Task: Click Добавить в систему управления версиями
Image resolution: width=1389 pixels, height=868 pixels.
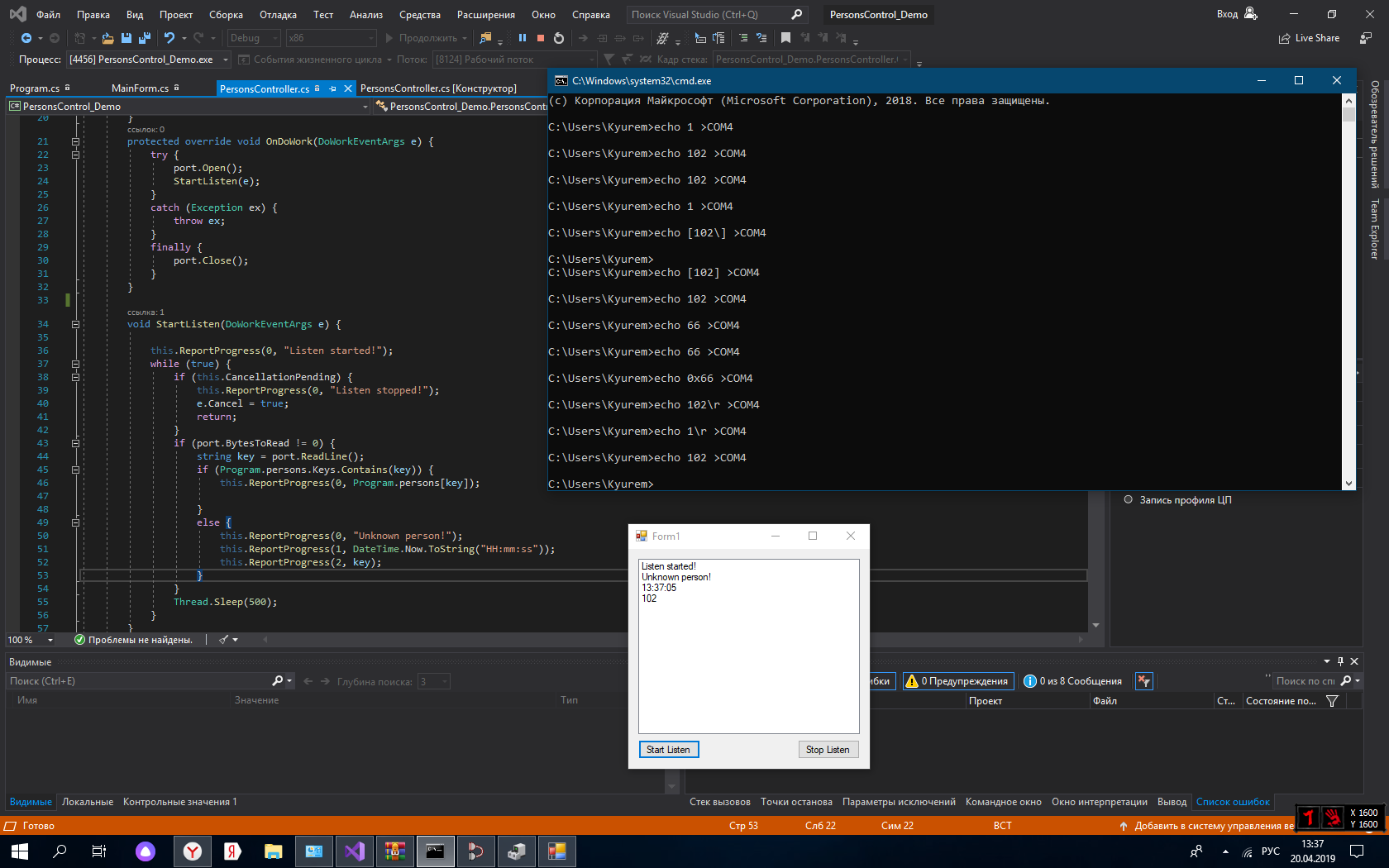Action: point(1207,826)
